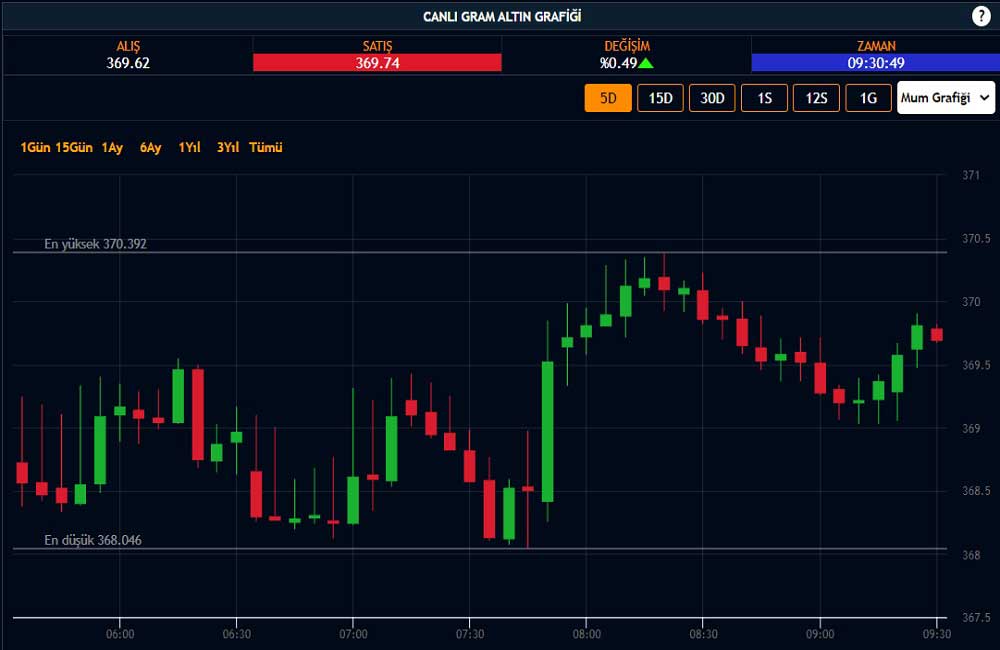Switch to the 15D candle interval
Image resolution: width=1000 pixels, height=650 pixels.
coord(660,98)
